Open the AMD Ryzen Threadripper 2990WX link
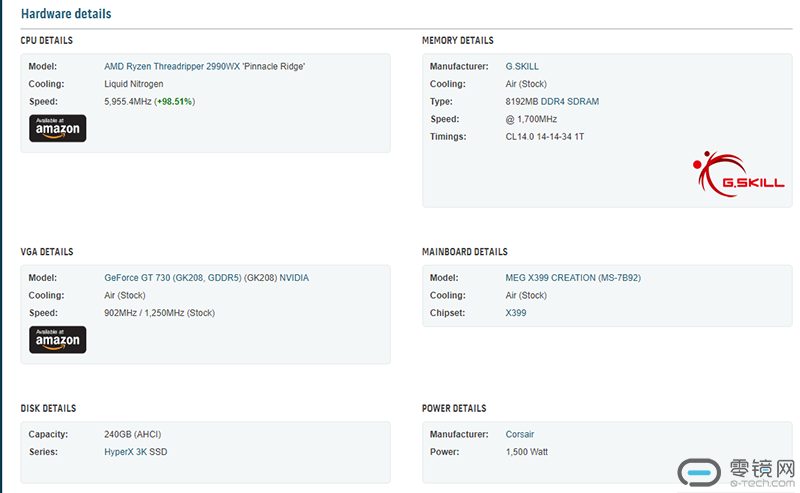800x493 pixels. point(204,66)
